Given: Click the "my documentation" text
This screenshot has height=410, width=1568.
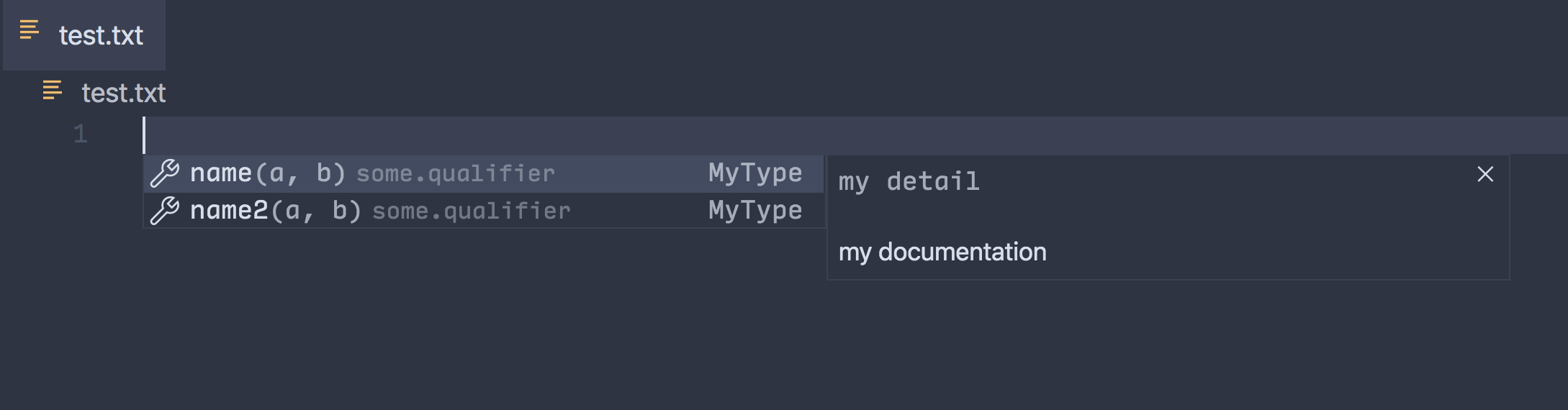Looking at the screenshot, I should [x=942, y=252].
